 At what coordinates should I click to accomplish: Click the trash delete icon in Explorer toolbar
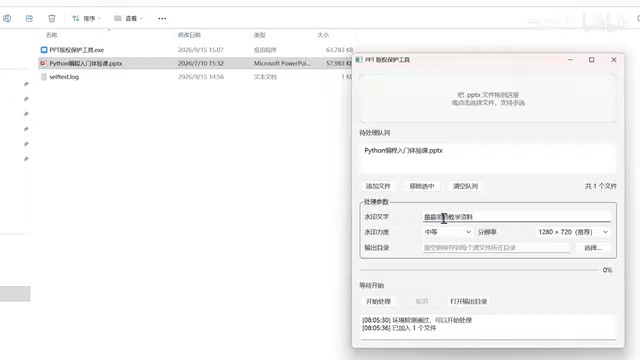point(51,18)
